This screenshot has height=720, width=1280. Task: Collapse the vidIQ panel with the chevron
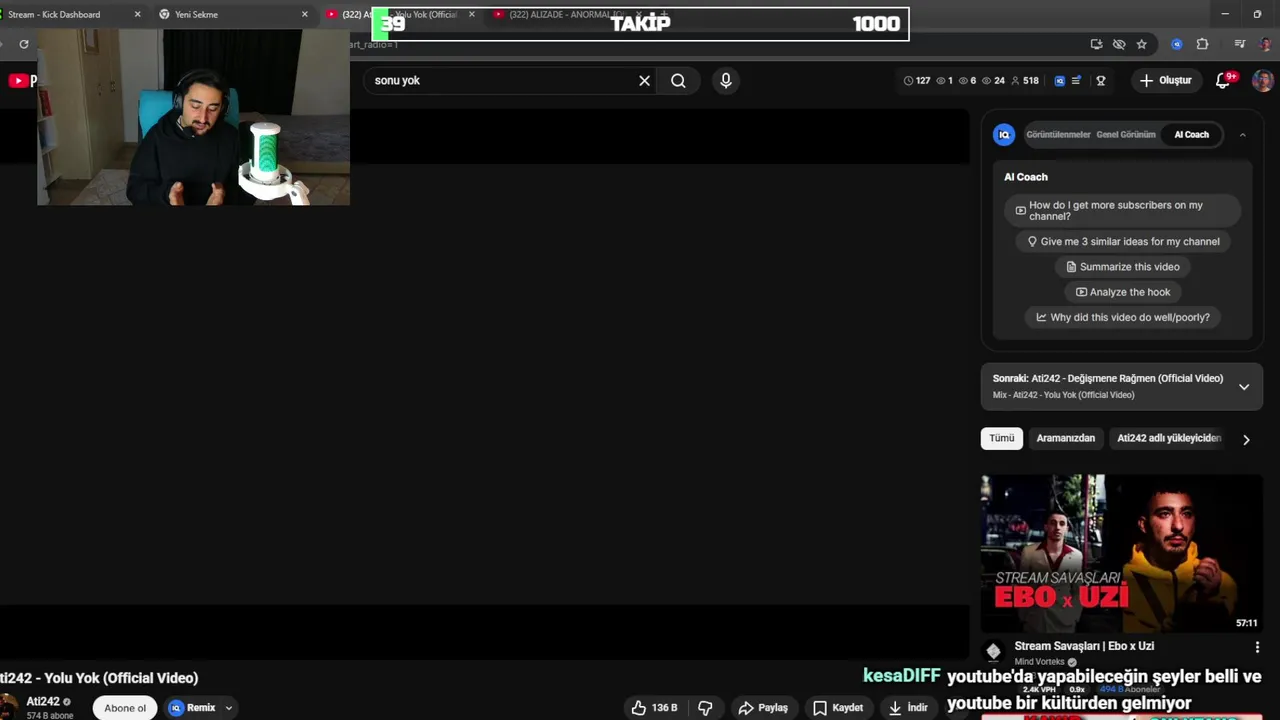[x=1243, y=135]
